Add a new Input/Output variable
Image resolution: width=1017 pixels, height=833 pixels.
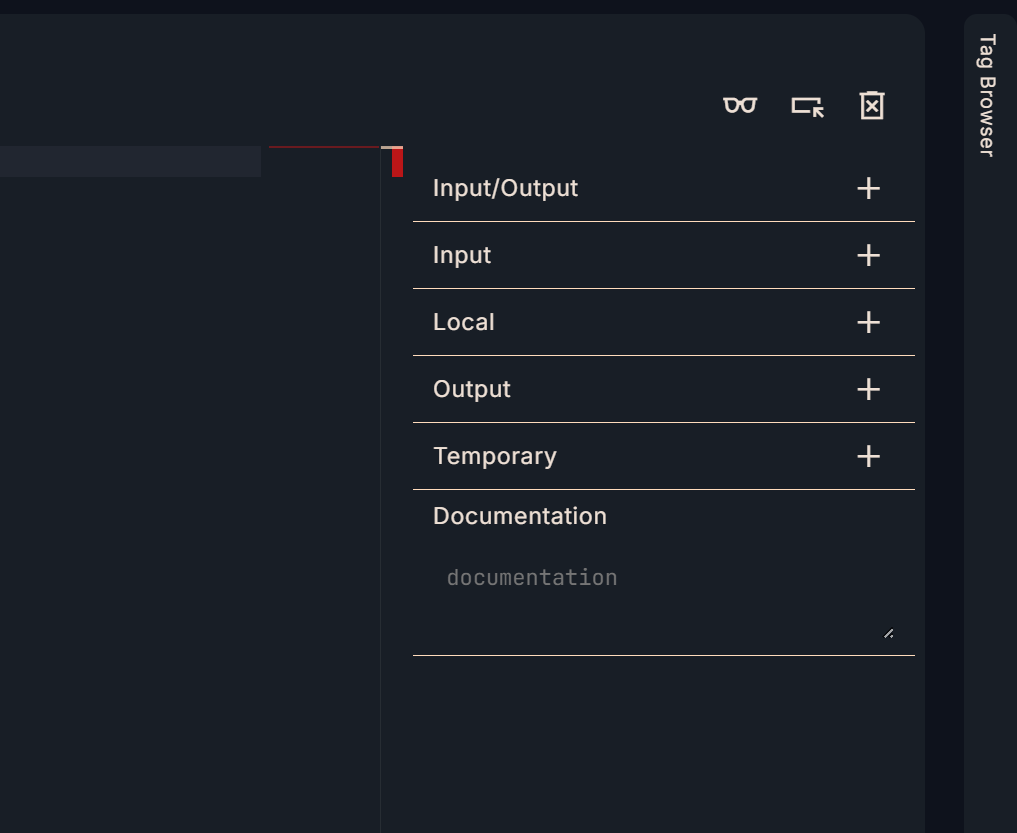pyautogui.click(x=868, y=188)
